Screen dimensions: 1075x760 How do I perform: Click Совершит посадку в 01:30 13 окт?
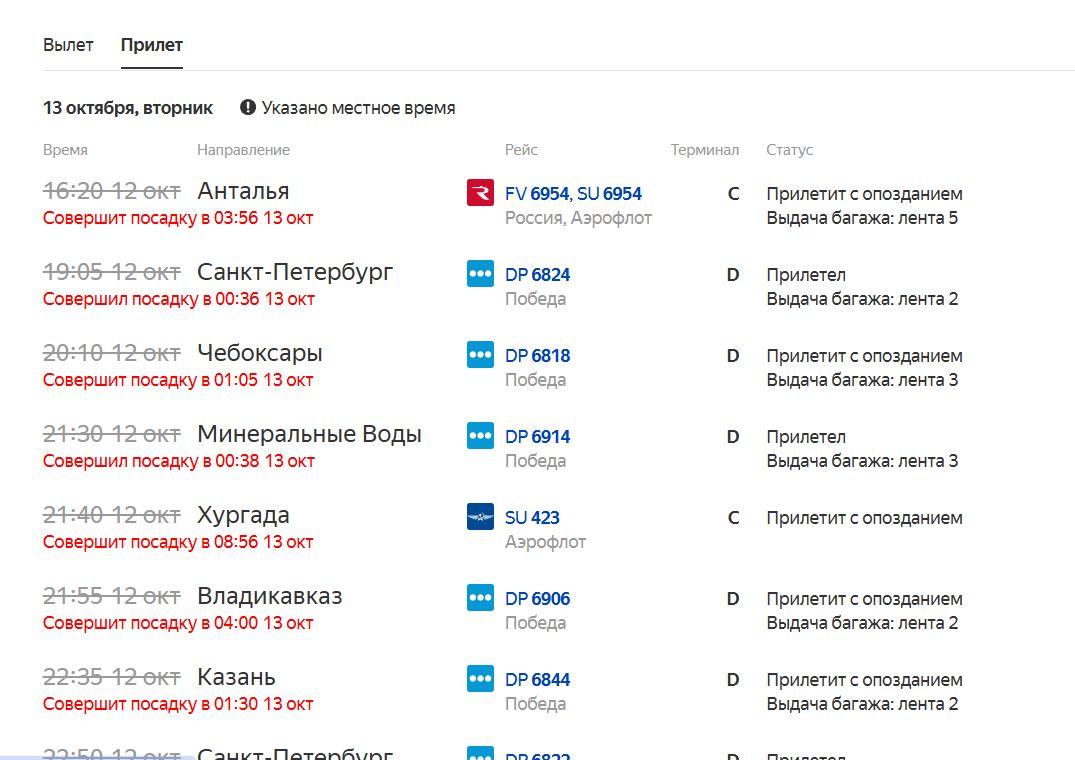178,704
